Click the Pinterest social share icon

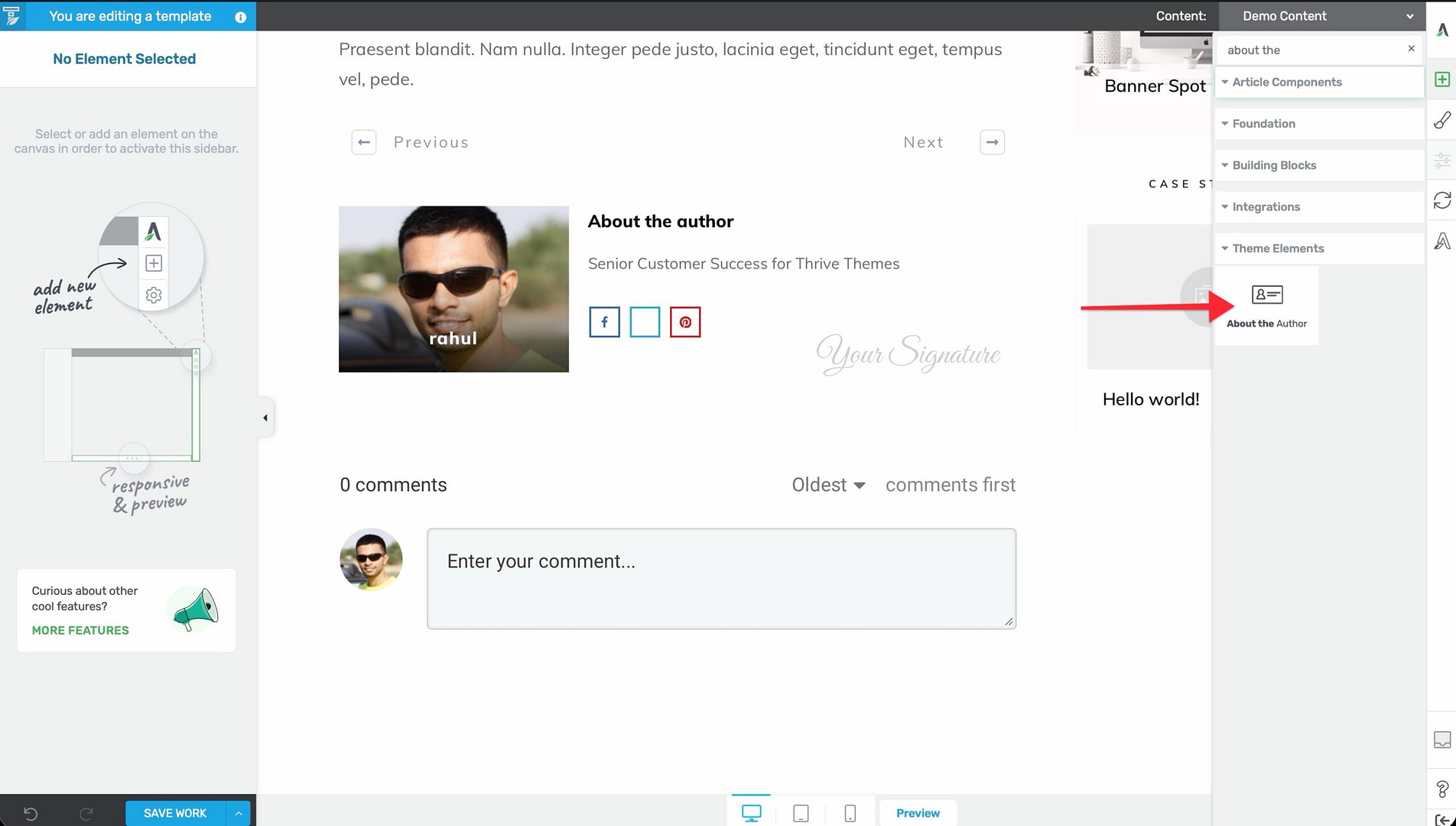[685, 322]
